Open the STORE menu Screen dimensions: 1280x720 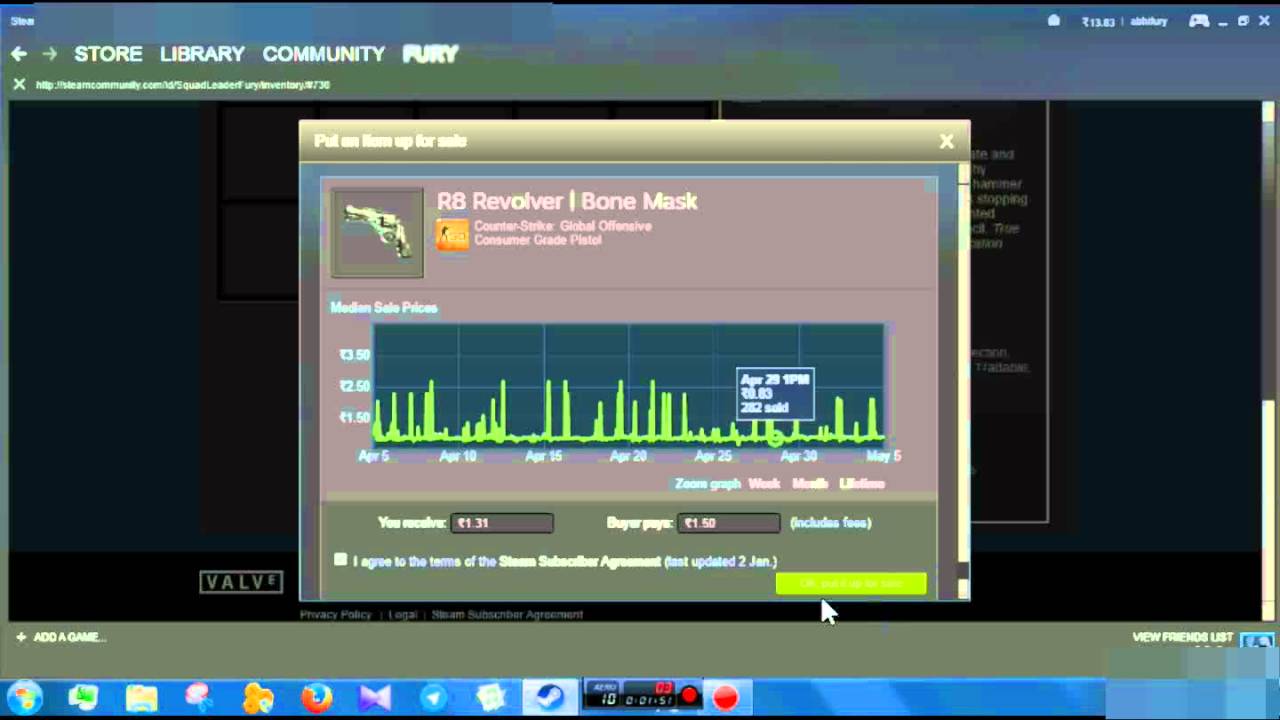pos(108,54)
